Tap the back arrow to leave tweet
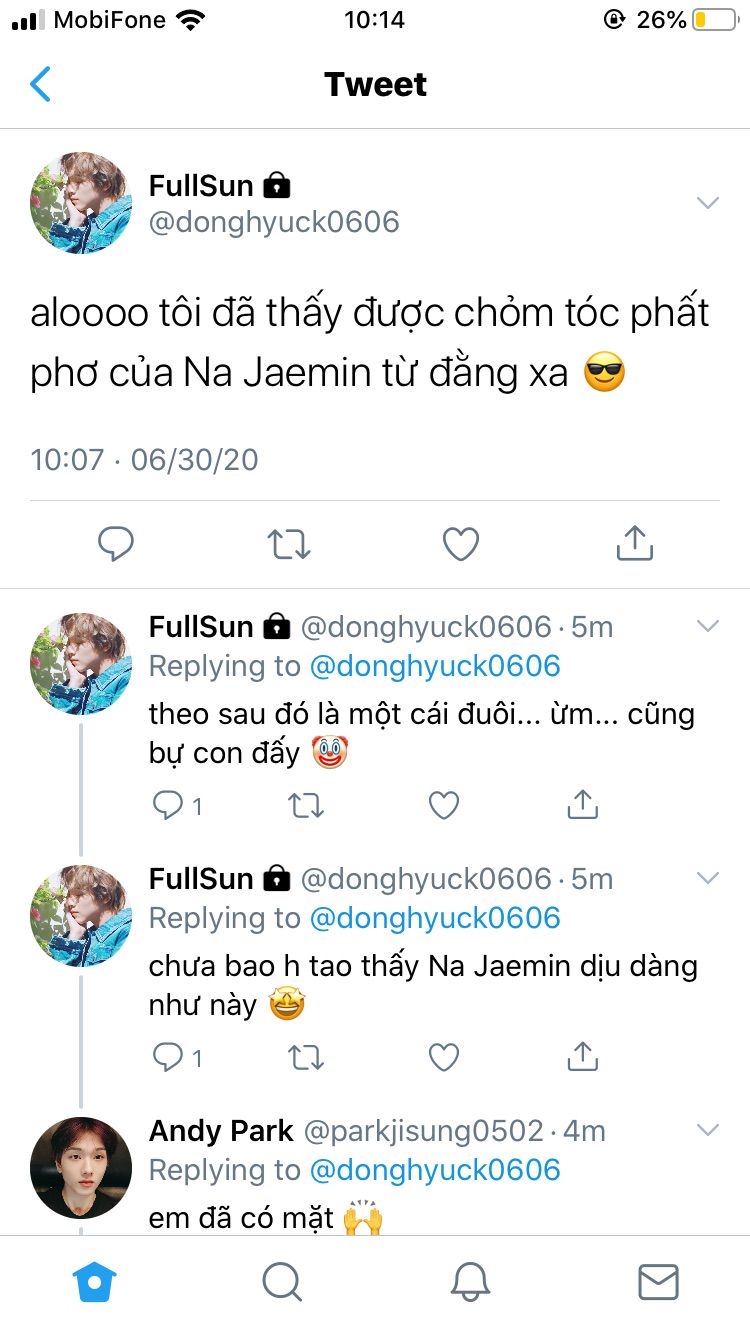This screenshot has height=1334, width=750. 41,85
